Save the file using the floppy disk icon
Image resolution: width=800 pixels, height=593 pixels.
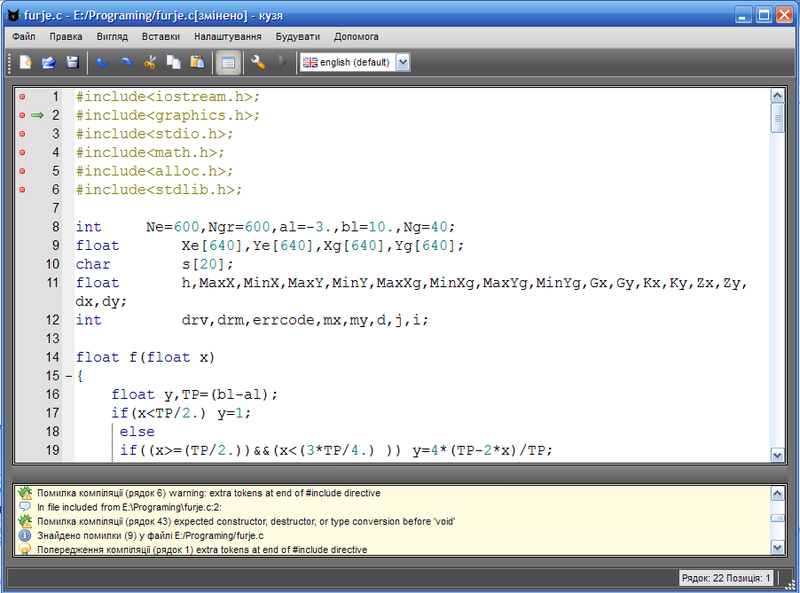72,63
